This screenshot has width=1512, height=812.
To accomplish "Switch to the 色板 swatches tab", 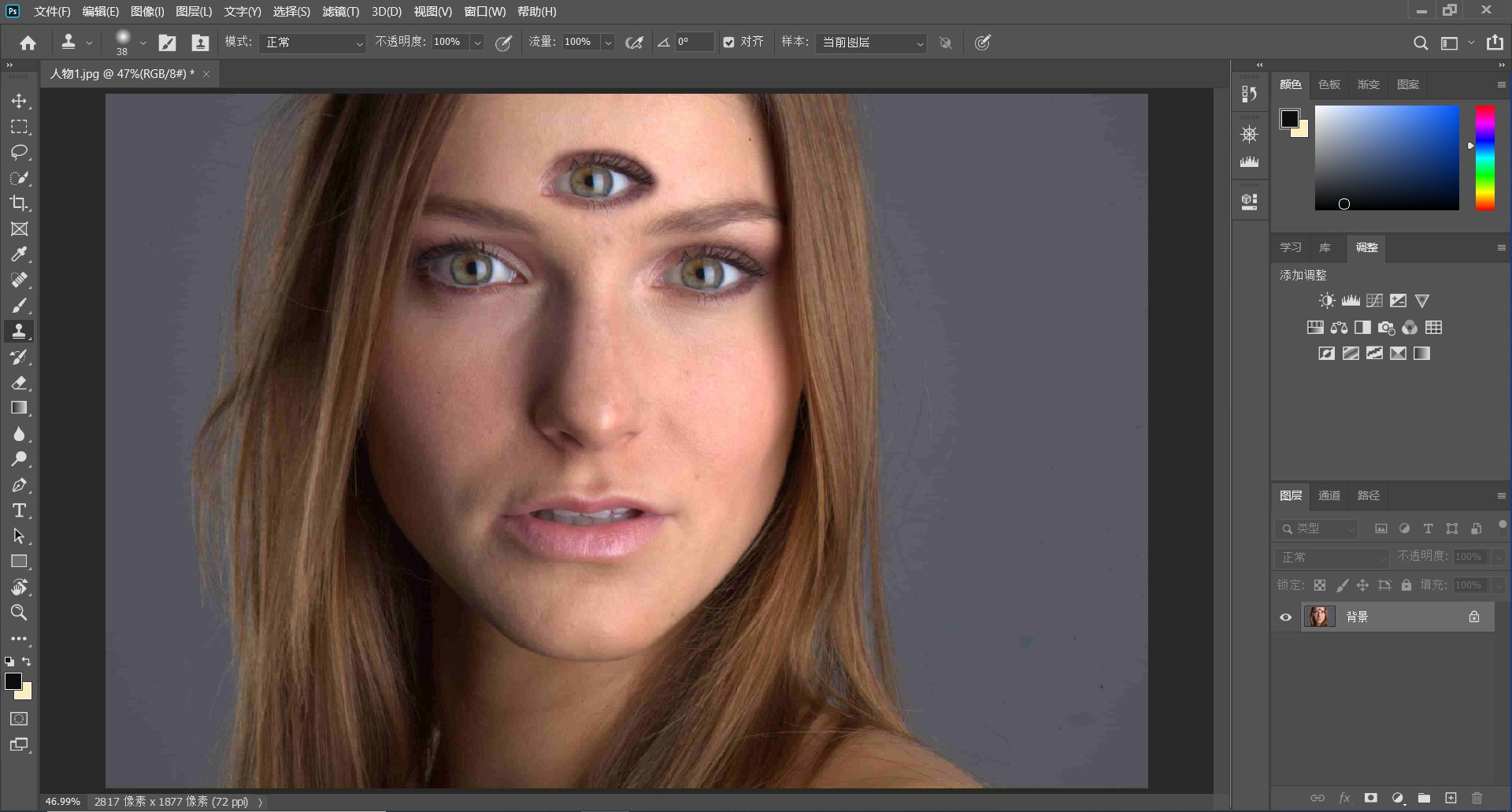I will tap(1329, 84).
